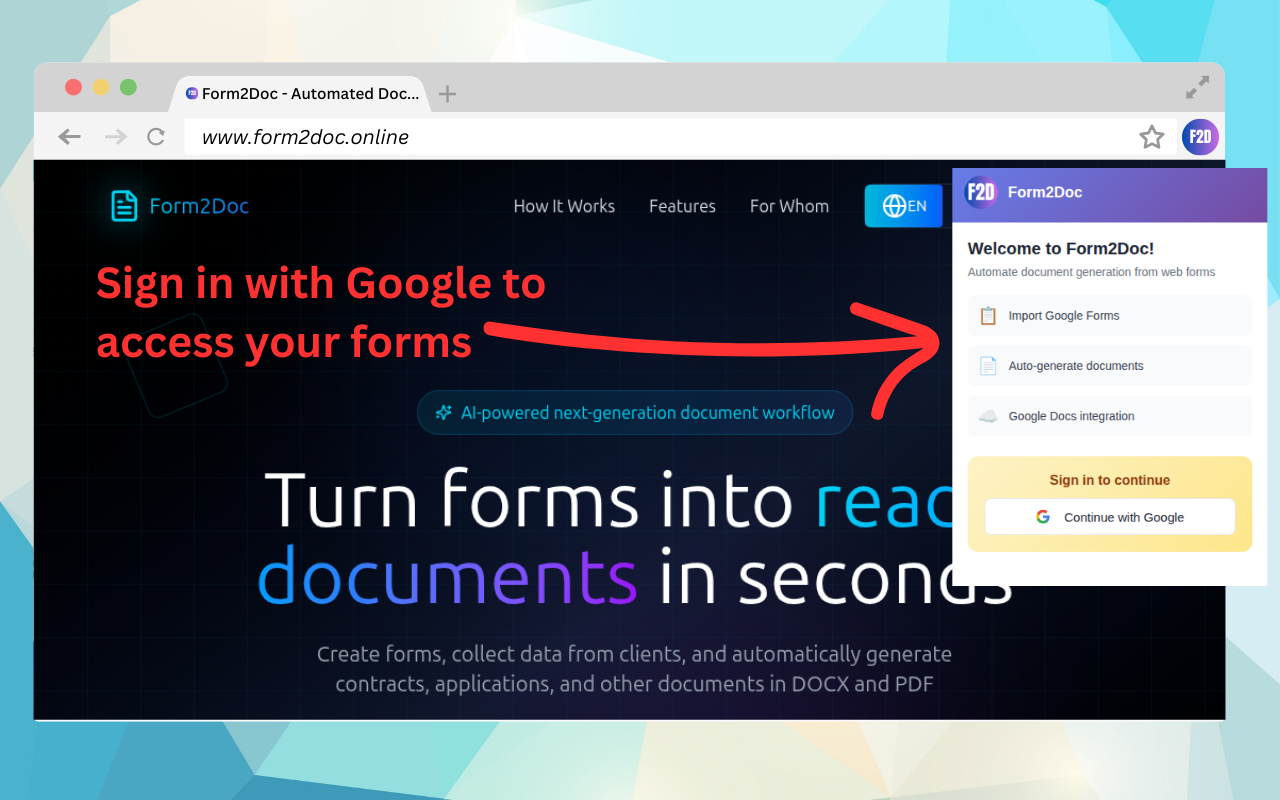The image size is (1280, 800).
Task: Open the How It Works menu item
Action: (x=564, y=206)
